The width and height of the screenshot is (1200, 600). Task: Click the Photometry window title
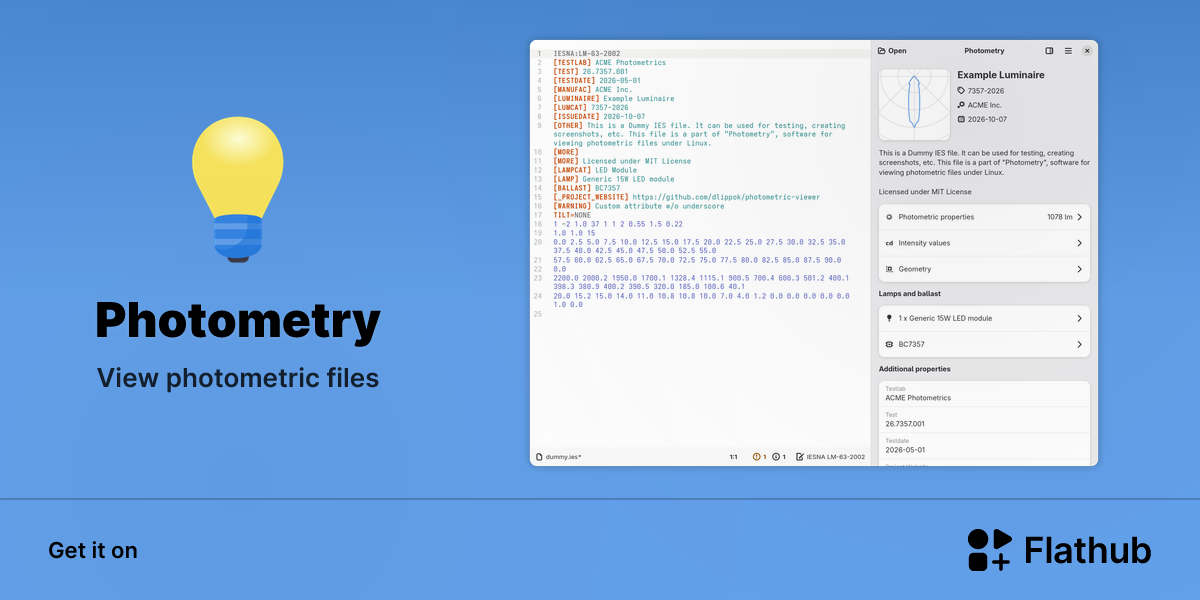click(984, 51)
